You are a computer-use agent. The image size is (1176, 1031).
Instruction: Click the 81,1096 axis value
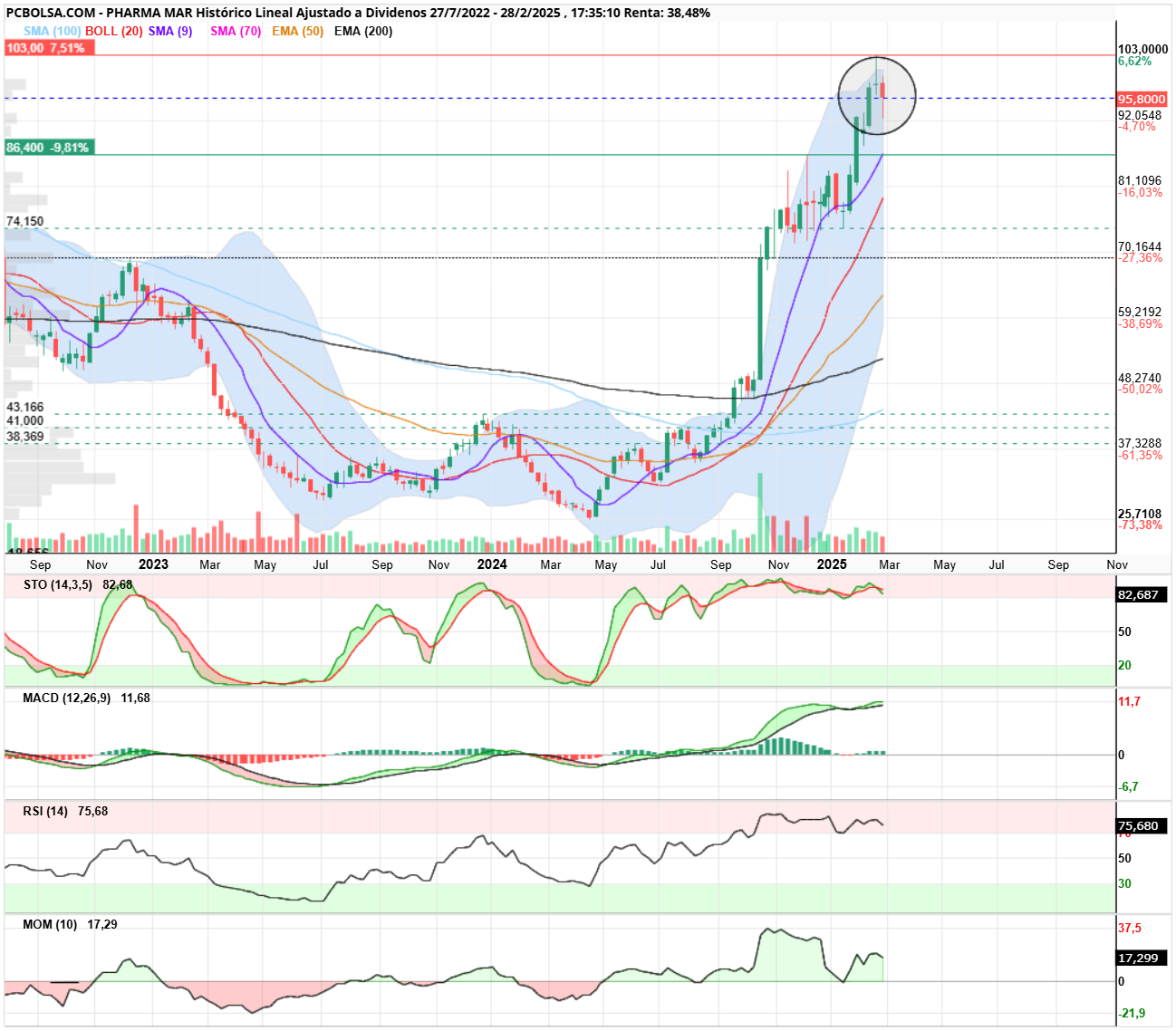tap(1140, 181)
